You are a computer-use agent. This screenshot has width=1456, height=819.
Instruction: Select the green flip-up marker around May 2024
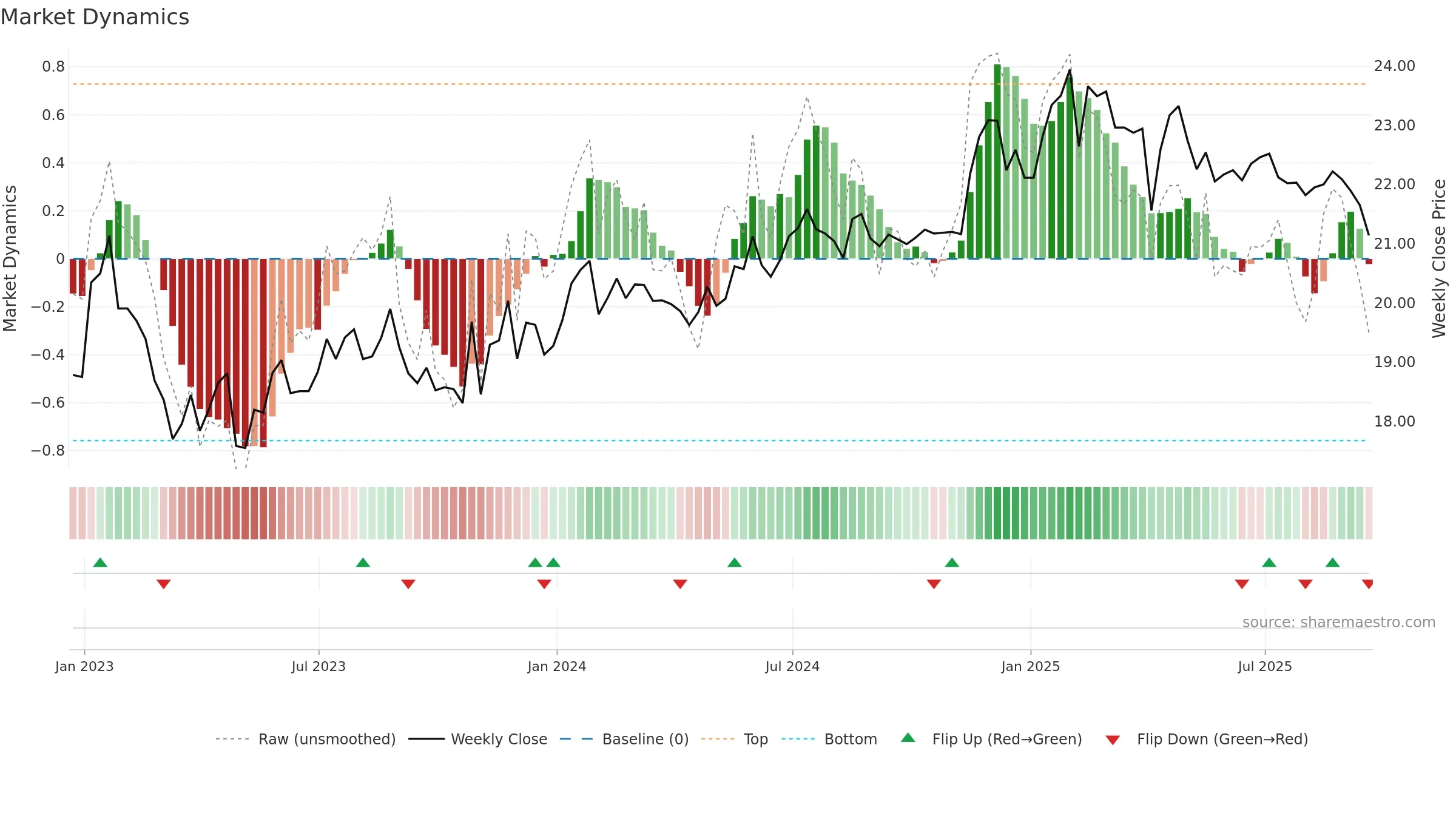pyautogui.click(x=735, y=562)
